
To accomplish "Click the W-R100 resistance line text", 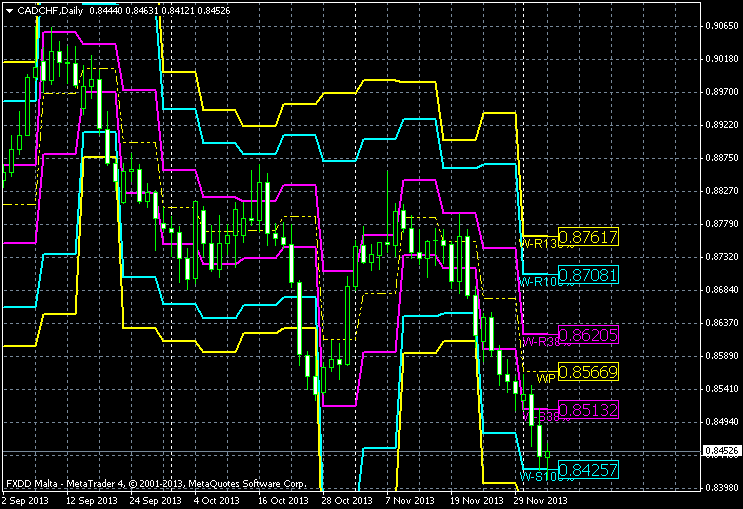I will [x=538, y=282].
